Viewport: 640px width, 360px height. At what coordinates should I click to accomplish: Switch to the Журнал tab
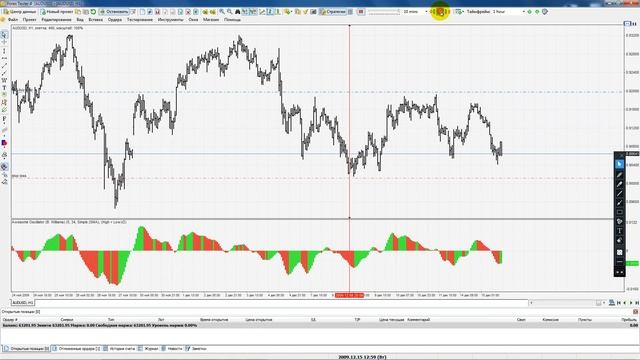(148, 349)
